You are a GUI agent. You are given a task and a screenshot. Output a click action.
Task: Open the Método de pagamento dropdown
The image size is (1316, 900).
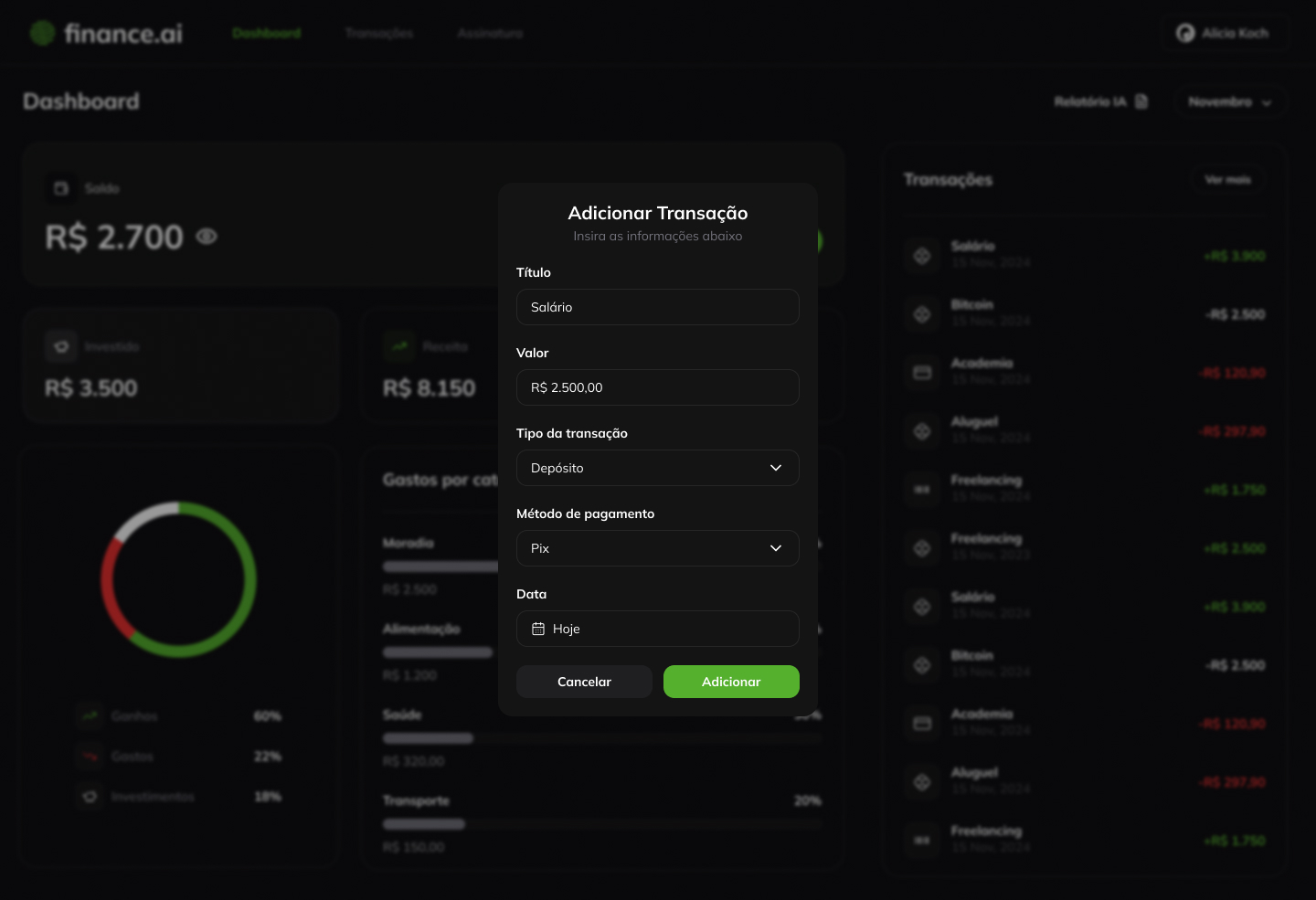tap(658, 548)
